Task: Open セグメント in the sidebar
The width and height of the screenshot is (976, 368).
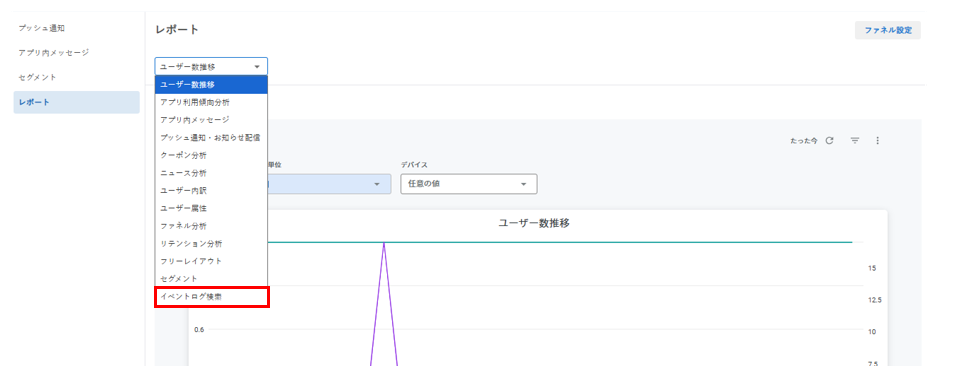Action: [37, 77]
